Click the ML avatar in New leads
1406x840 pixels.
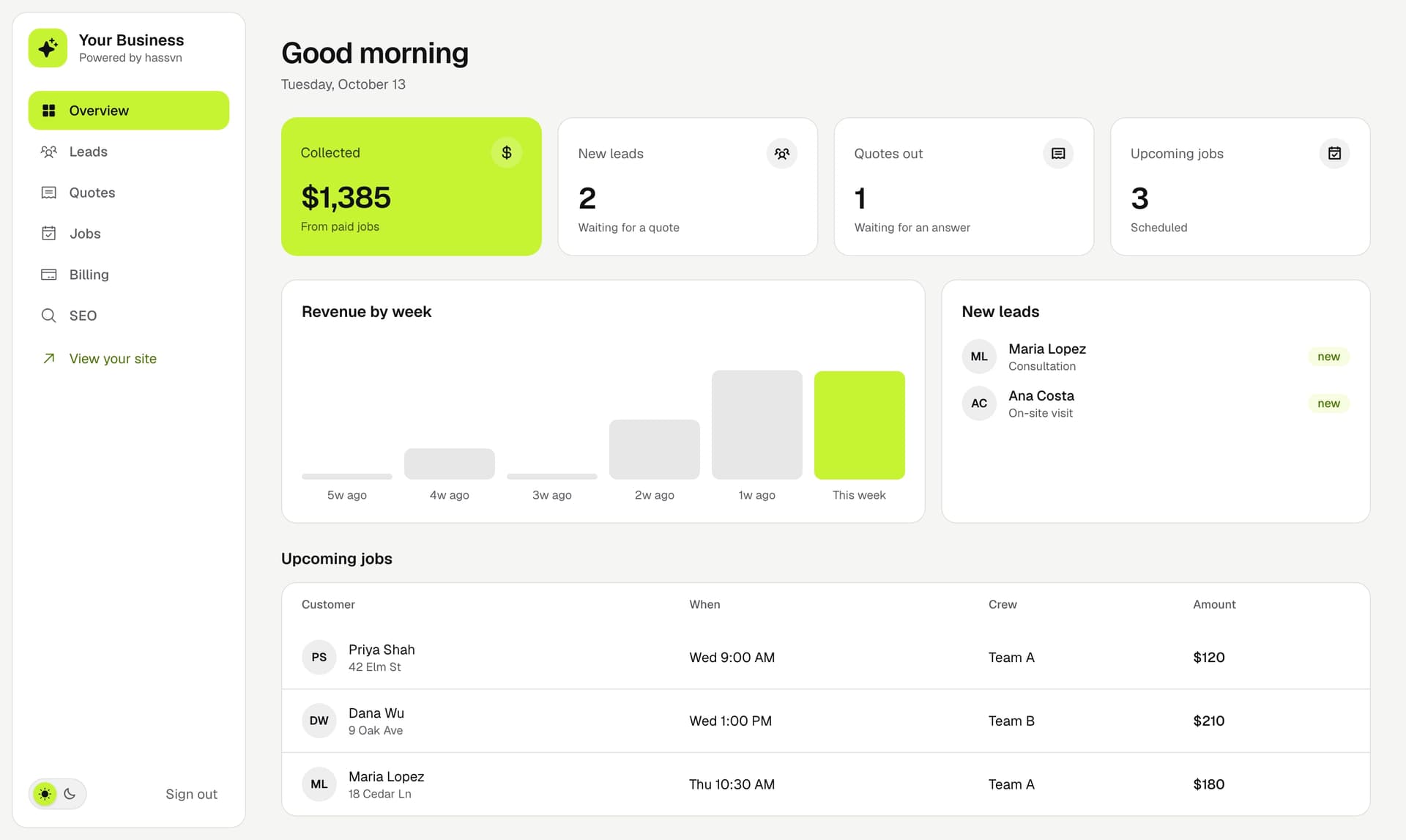click(x=979, y=357)
